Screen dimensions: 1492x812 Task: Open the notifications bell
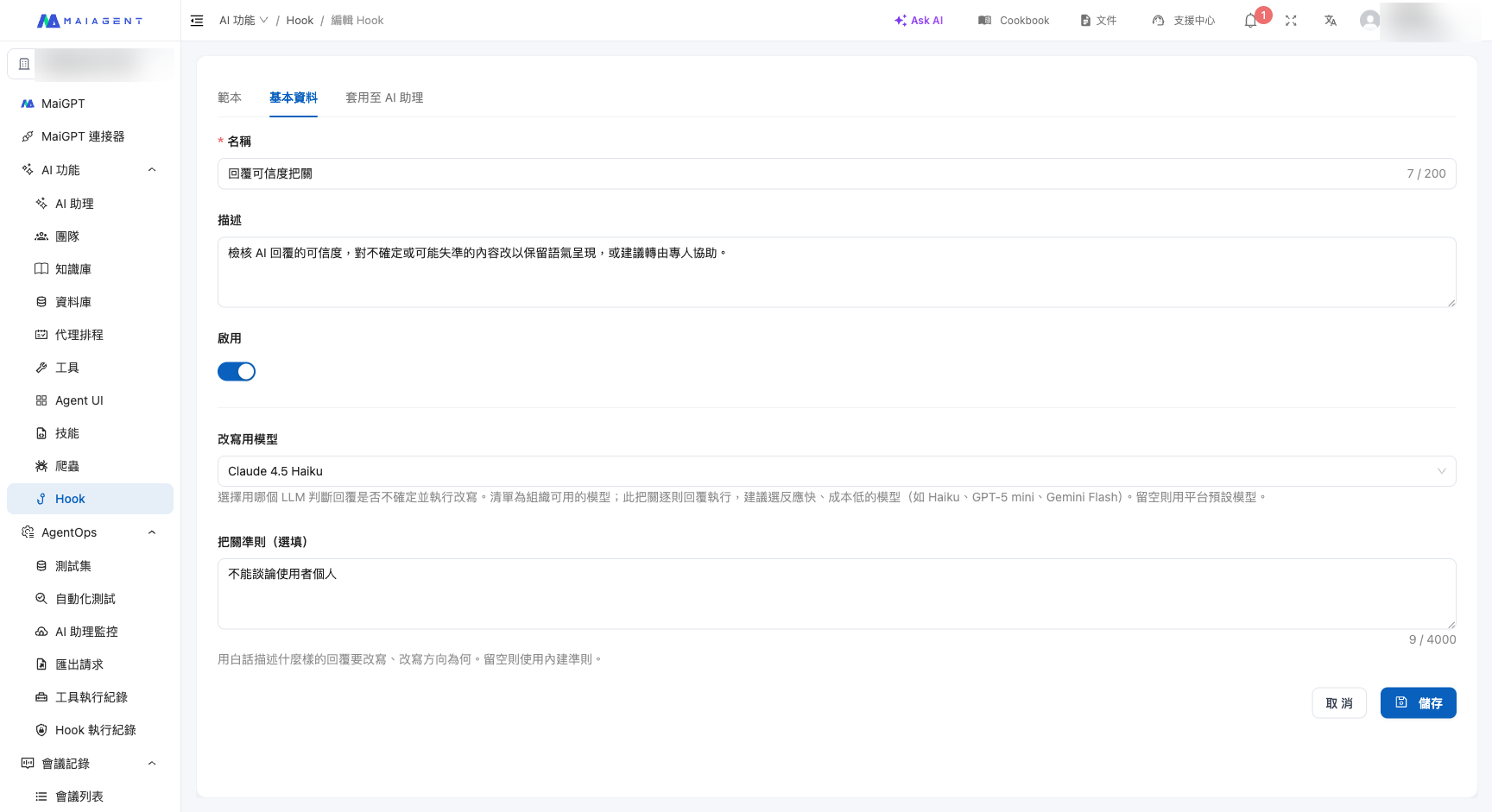(x=1250, y=21)
